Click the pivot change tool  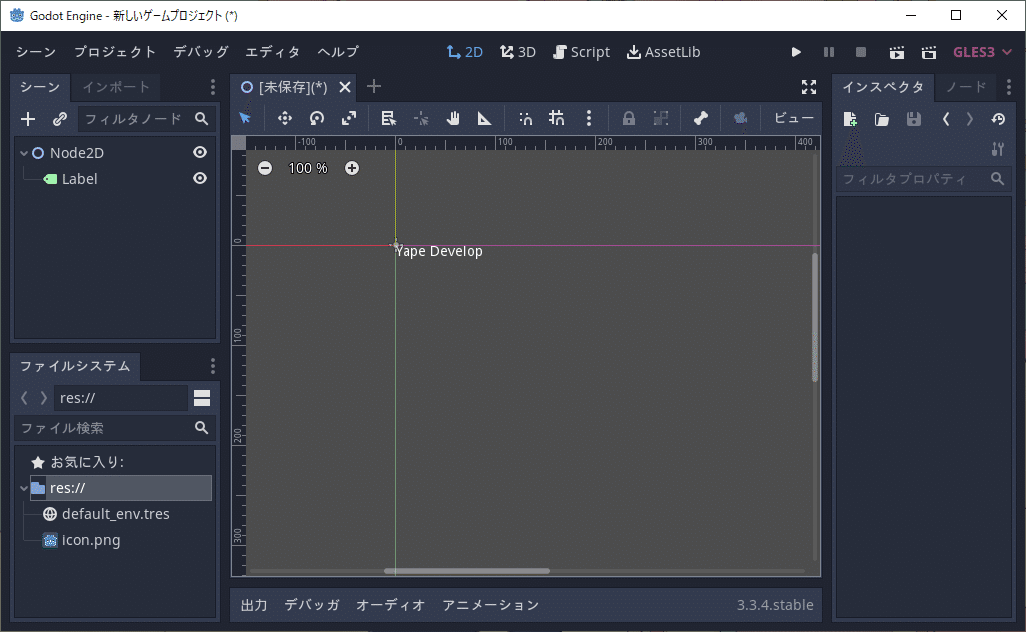tap(421, 118)
